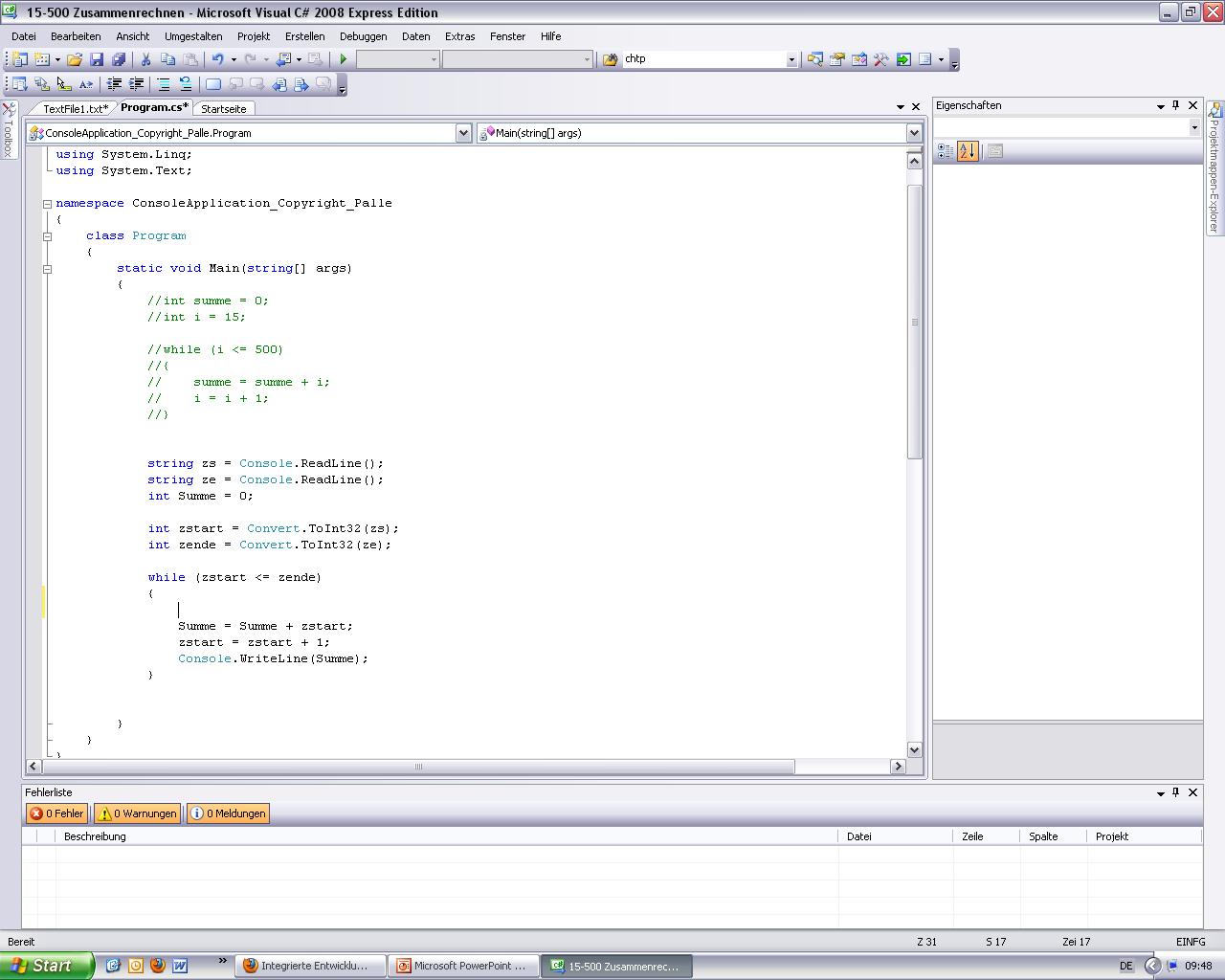Open the Main(string[] args) member dropdown
1225x980 pixels.
point(913,133)
